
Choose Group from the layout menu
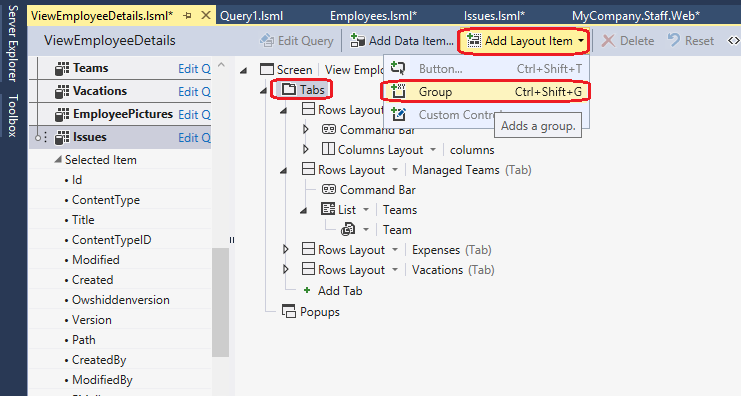tap(486, 91)
